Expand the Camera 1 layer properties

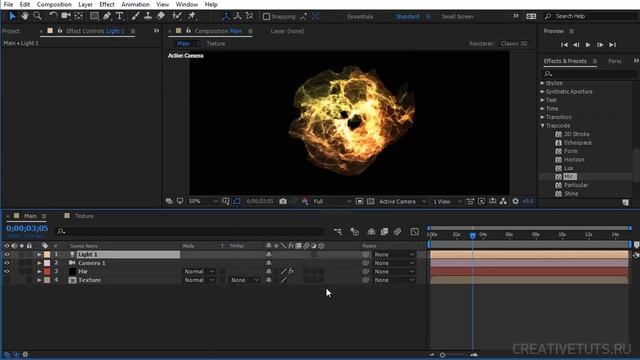pyautogui.click(x=40, y=263)
